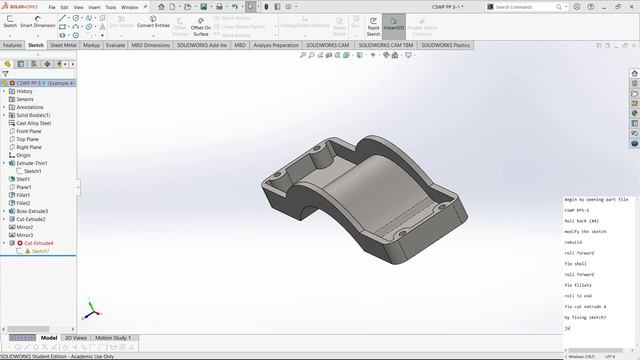
Task: Open the Search Commands dropdown arrow
Action: tap(566, 7)
